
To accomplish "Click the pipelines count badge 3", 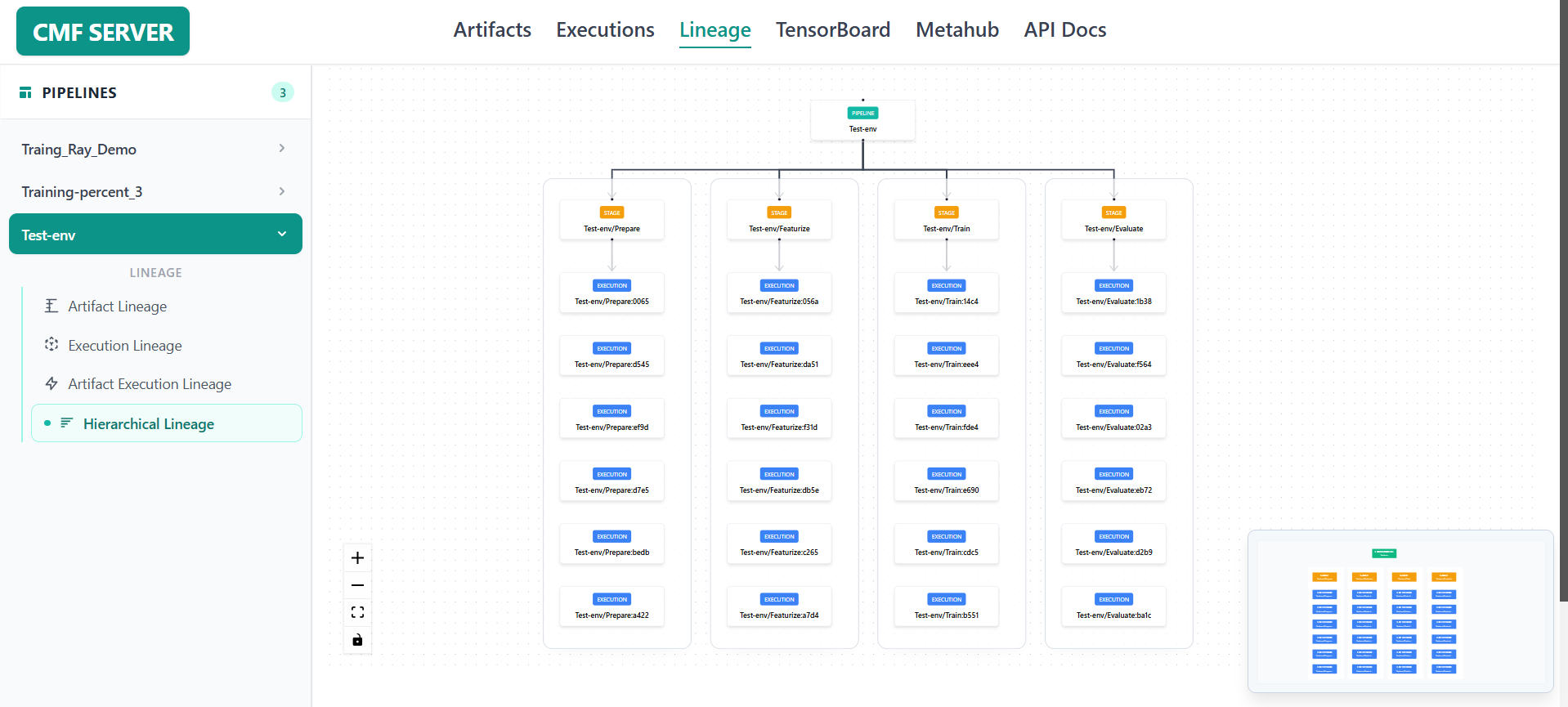I will coord(283,92).
